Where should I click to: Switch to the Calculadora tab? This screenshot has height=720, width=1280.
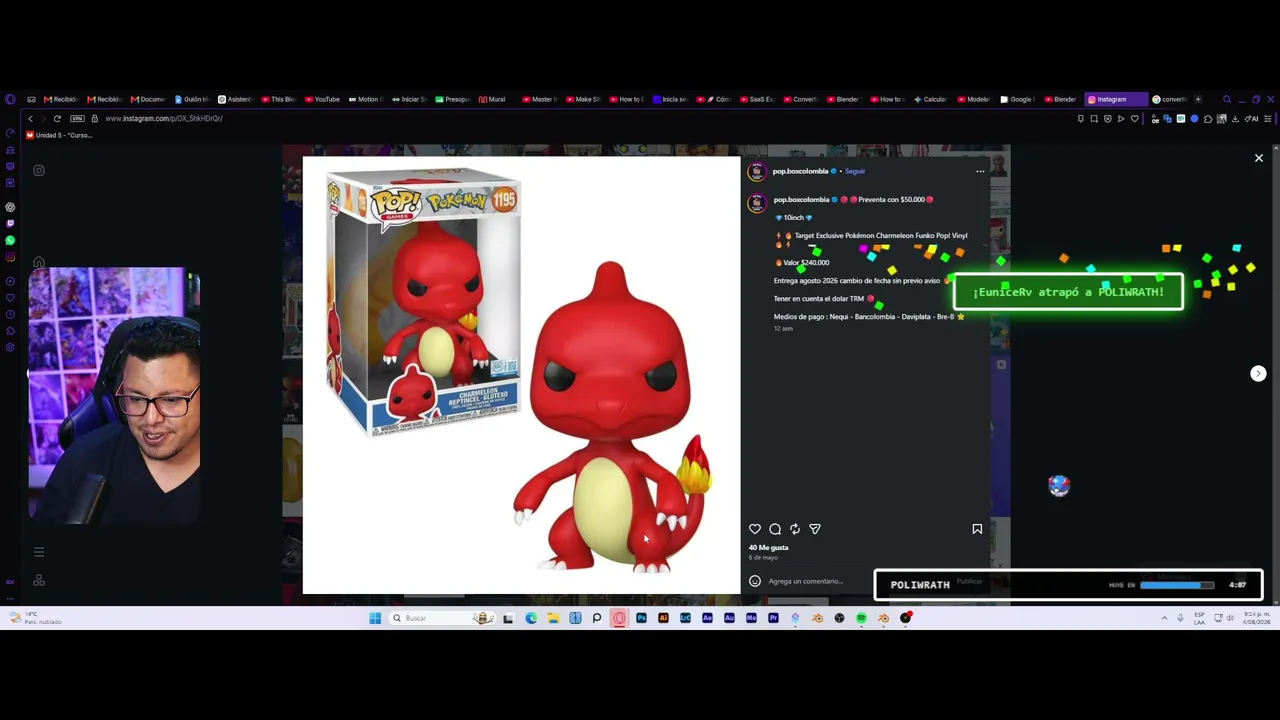(x=930, y=99)
